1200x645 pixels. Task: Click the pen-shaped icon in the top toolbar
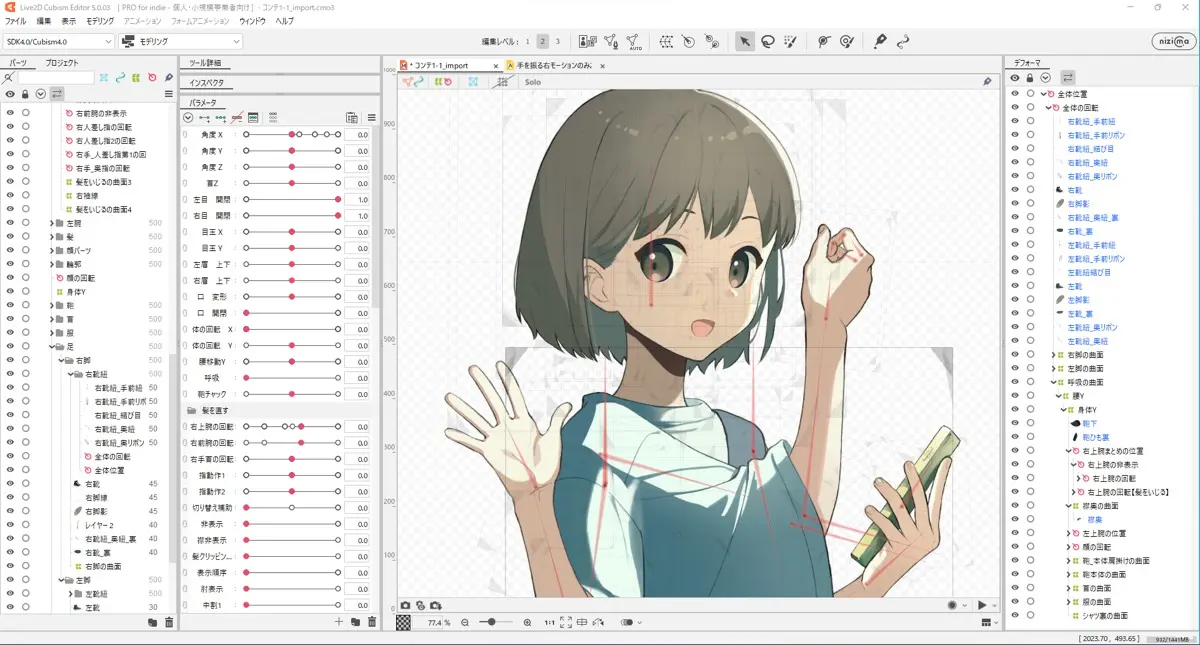click(880, 42)
